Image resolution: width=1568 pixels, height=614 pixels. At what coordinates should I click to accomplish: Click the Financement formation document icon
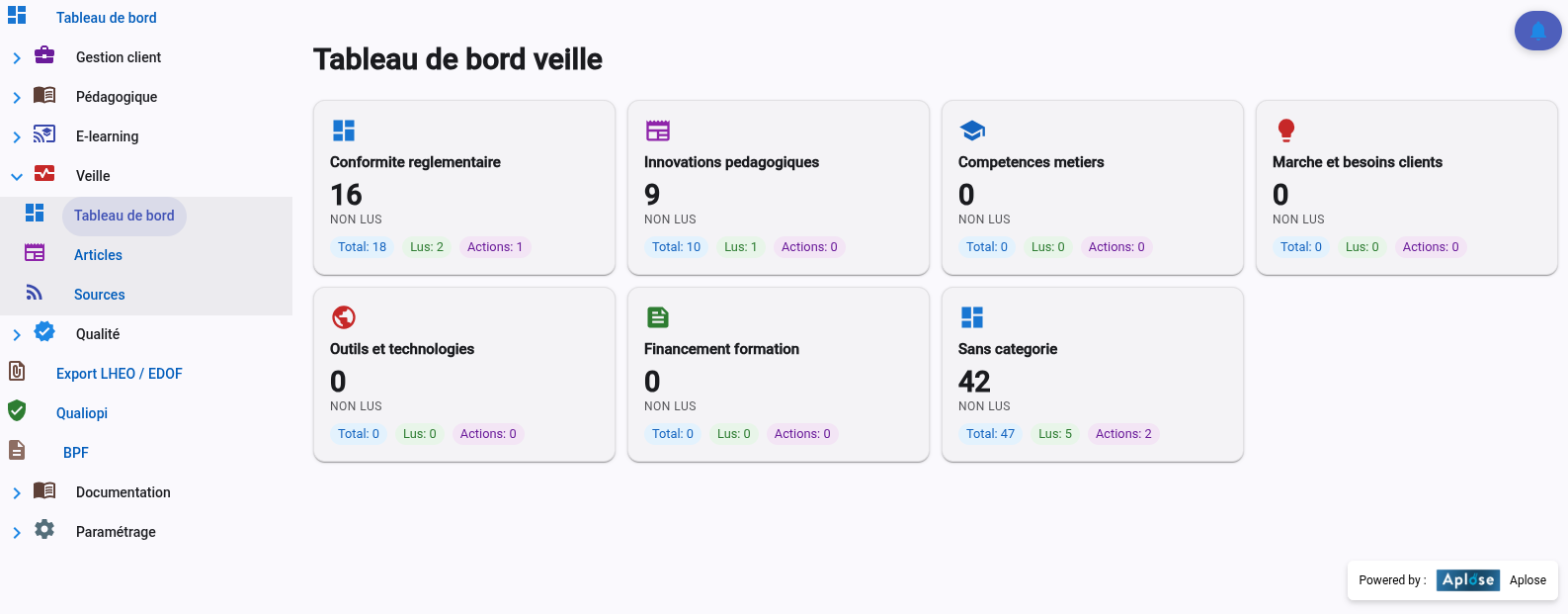tap(658, 317)
